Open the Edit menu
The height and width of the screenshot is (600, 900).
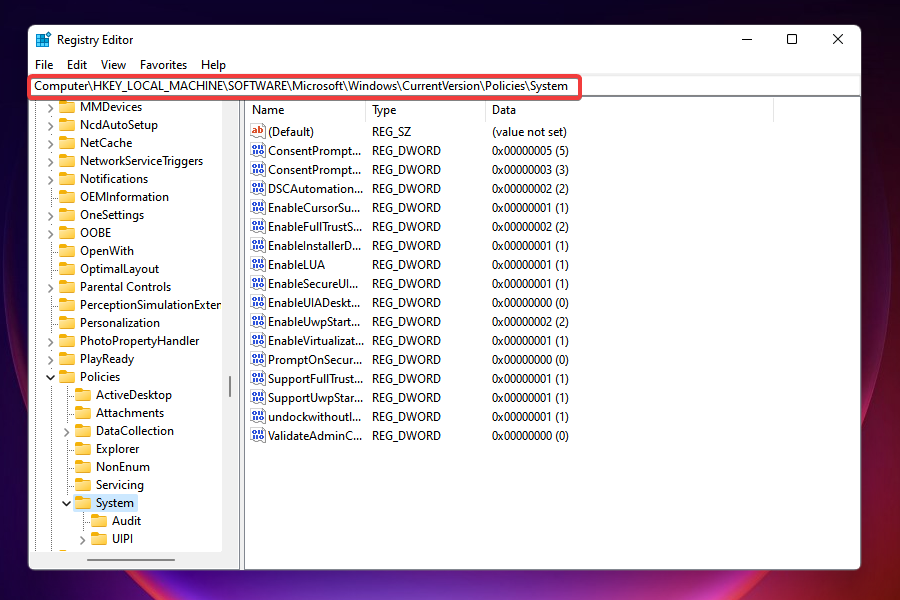(76, 65)
